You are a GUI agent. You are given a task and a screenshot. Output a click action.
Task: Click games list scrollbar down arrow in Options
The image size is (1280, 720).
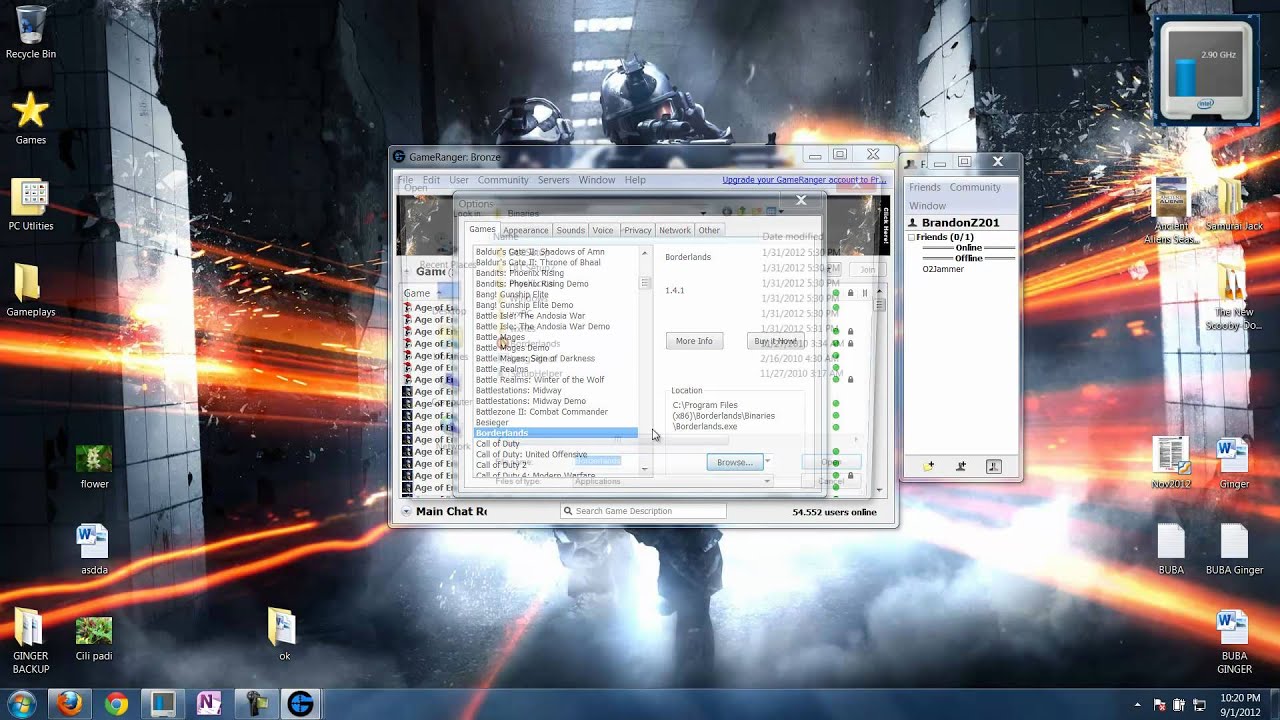tap(644, 468)
